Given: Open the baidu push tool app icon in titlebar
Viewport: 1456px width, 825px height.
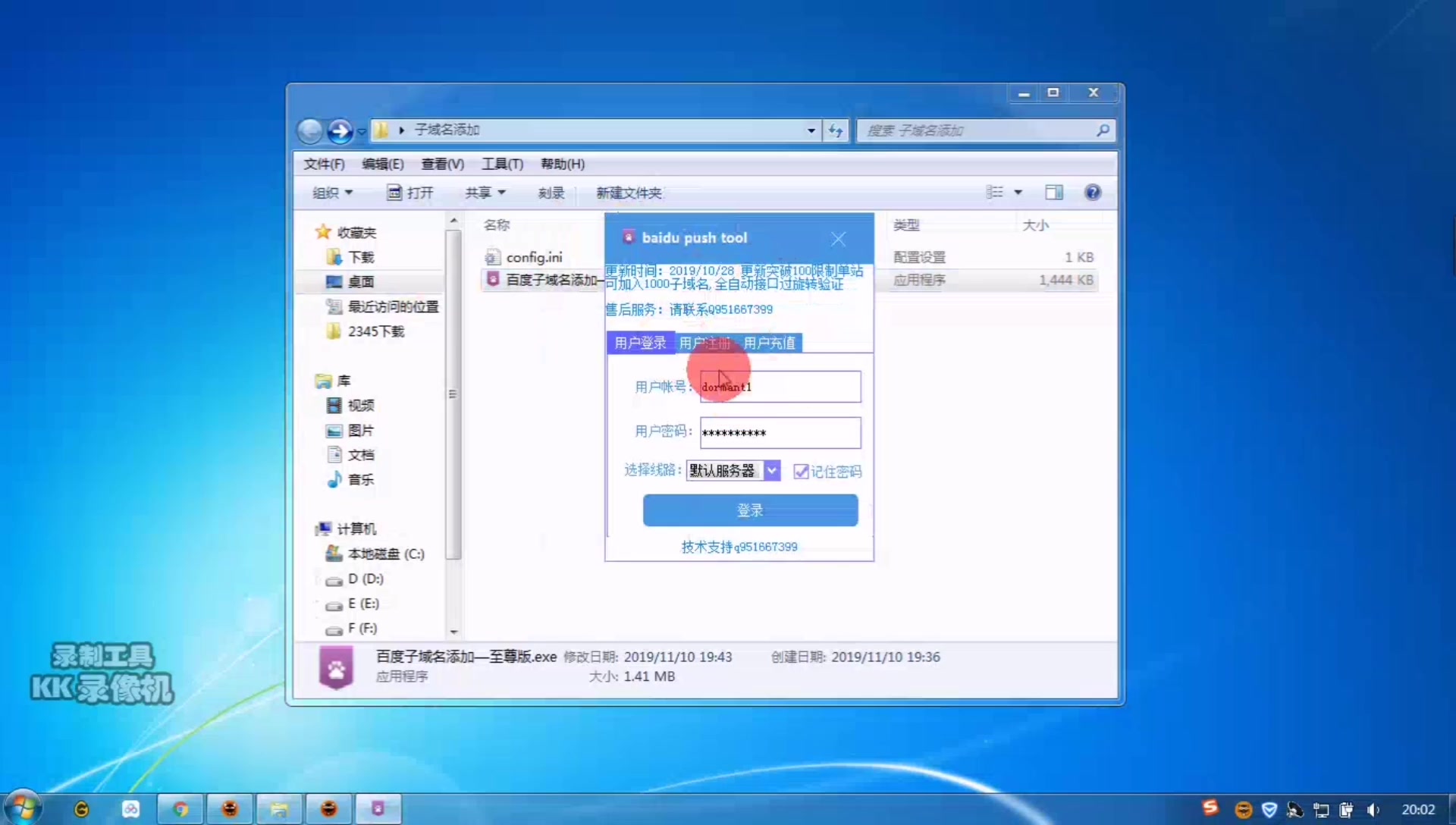Looking at the screenshot, I should 629,237.
